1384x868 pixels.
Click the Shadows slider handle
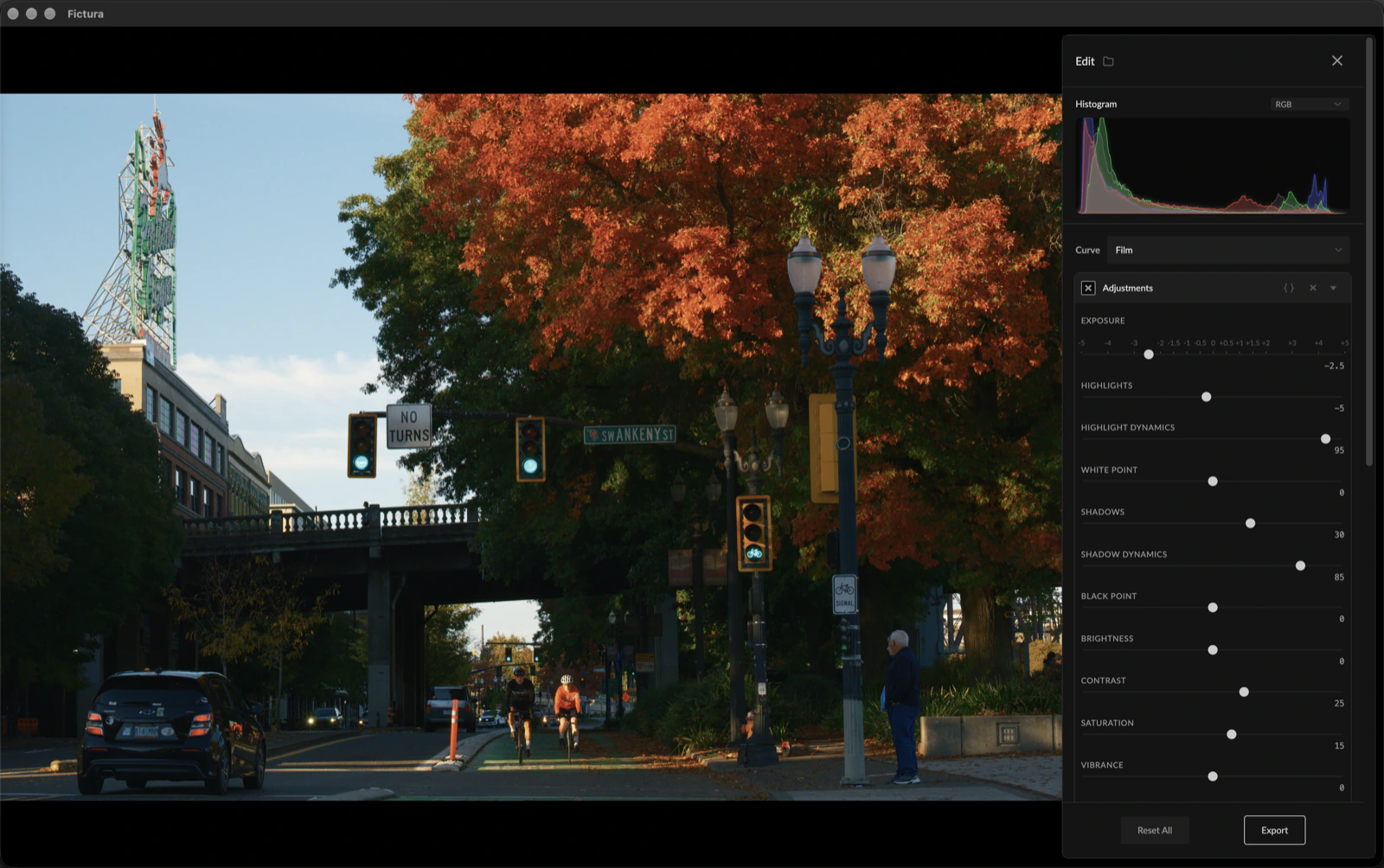coord(1251,523)
